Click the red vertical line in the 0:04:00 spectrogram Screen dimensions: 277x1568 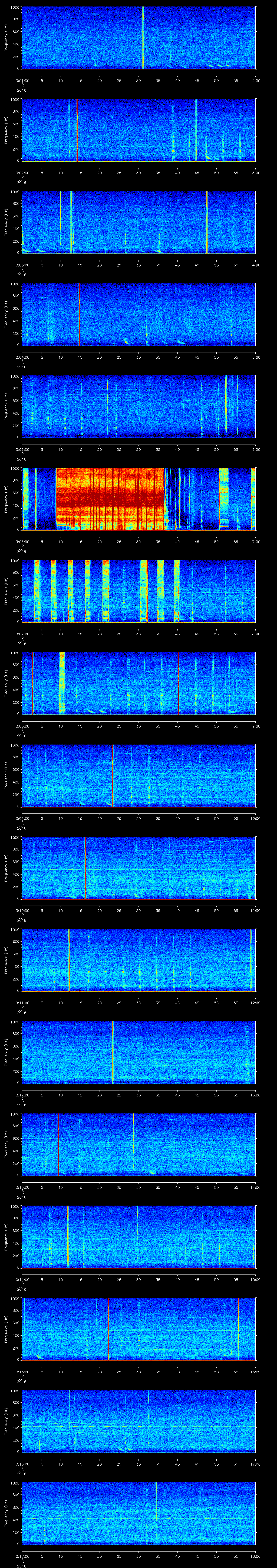[x=79, y=315]
